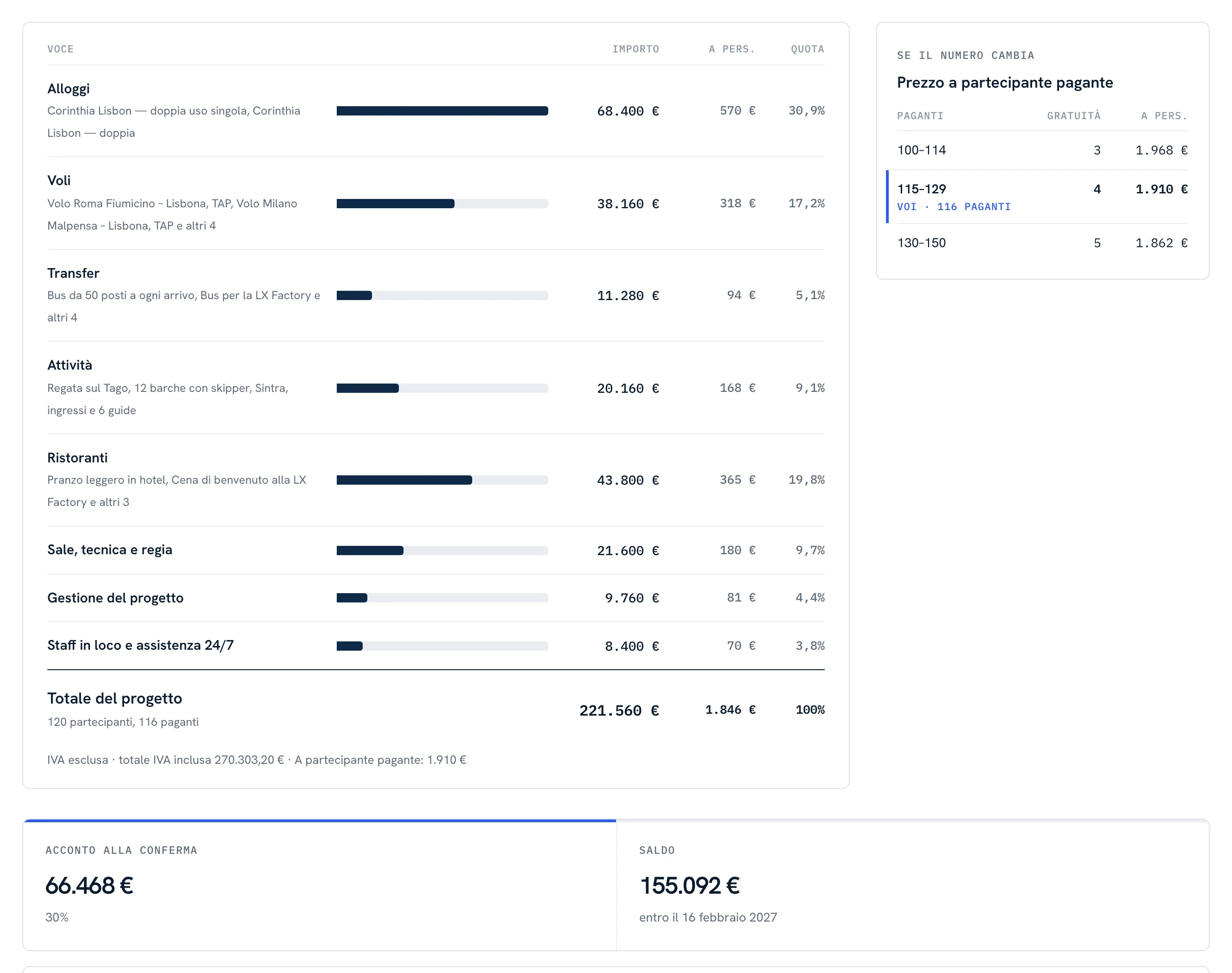Select the Attività row heading
The width and height of the screenshot is (1232, 973).
pos(70,365)
